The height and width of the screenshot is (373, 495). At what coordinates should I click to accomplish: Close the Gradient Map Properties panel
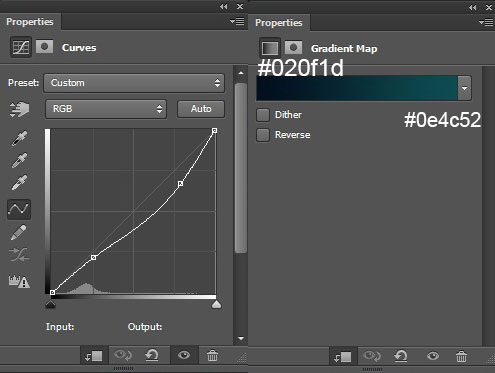[489, 7]
